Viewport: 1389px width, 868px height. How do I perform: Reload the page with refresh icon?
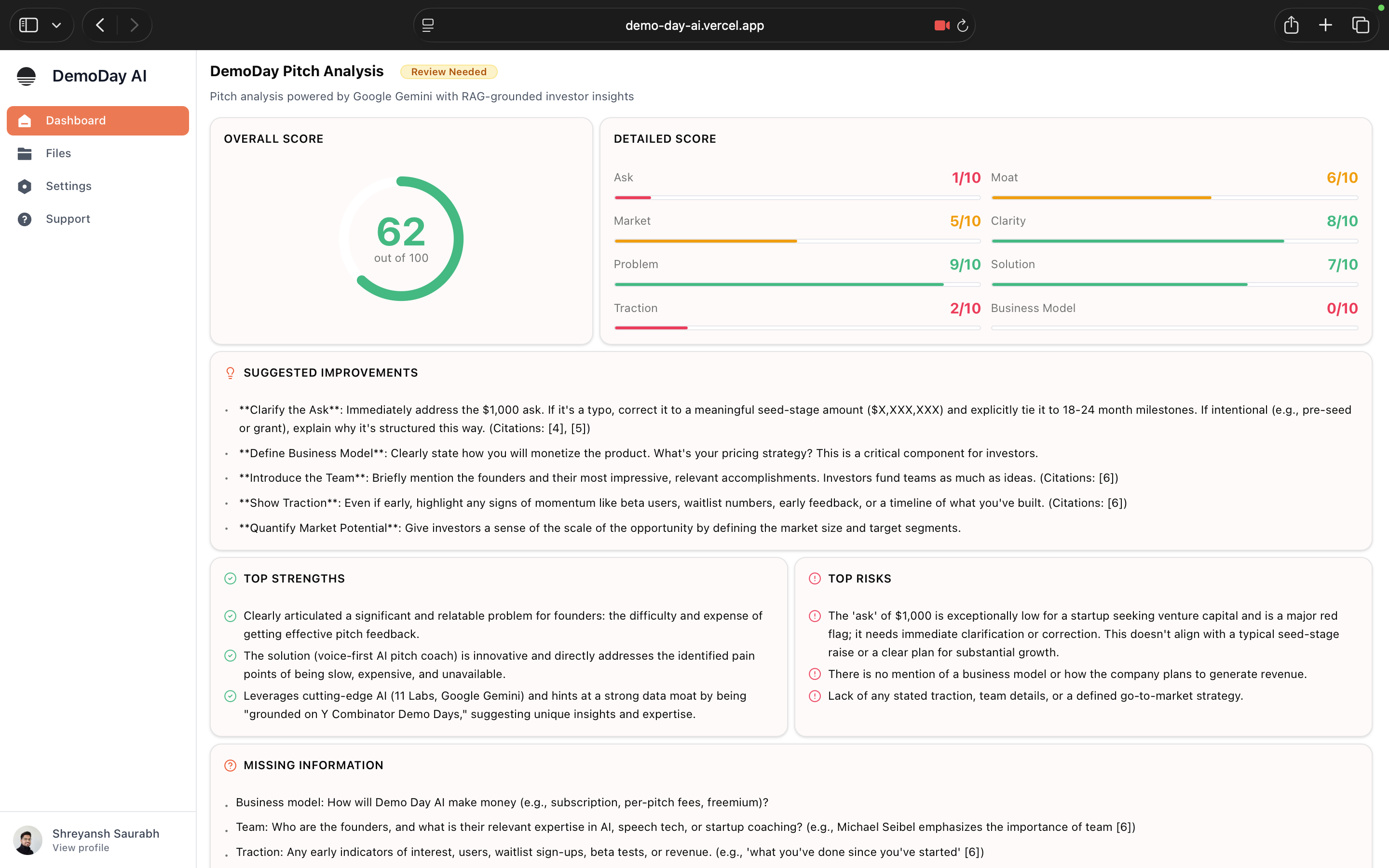point(963,25)
